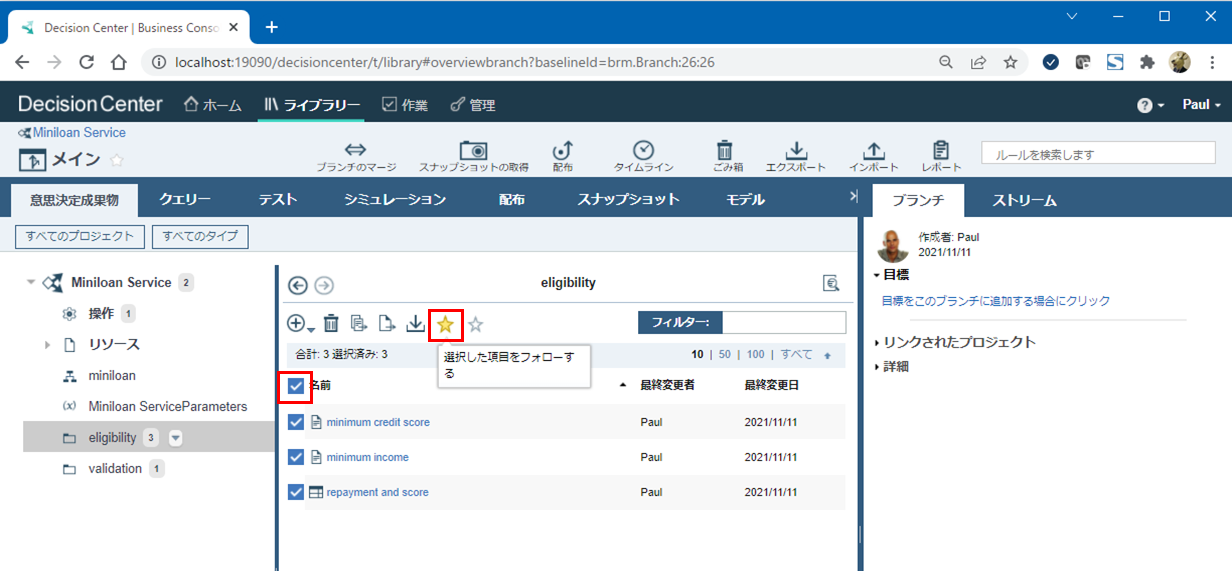This screenshot has height=571, width=1232.
Task: Click the フィルター input box
Action: [783, 322]
